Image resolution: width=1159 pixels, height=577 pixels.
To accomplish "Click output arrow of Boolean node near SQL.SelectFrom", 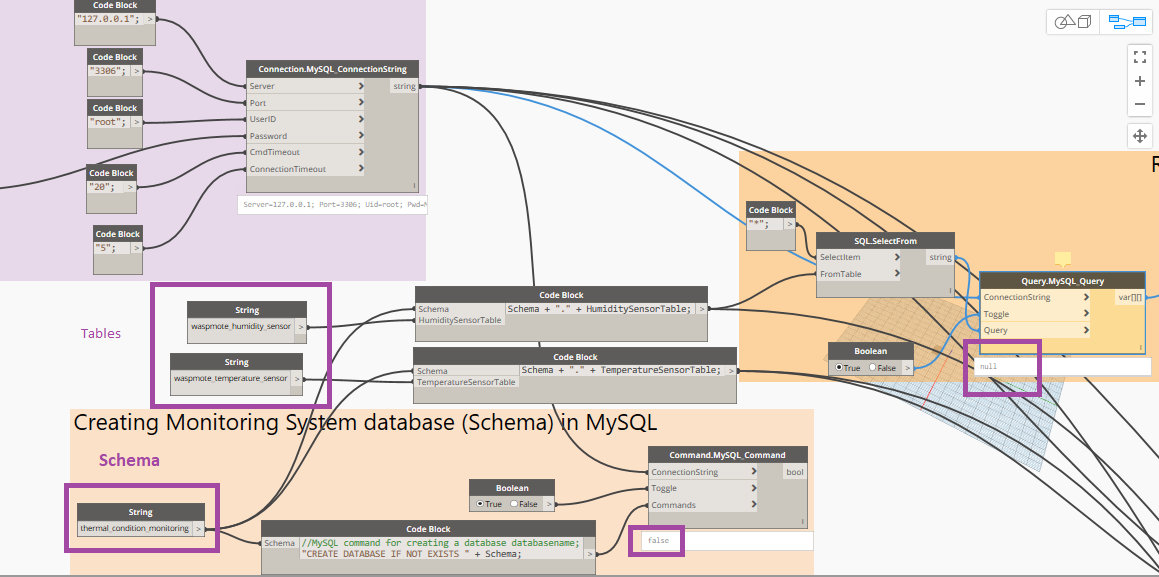I will pyautogui.click(x=908, y=367).
